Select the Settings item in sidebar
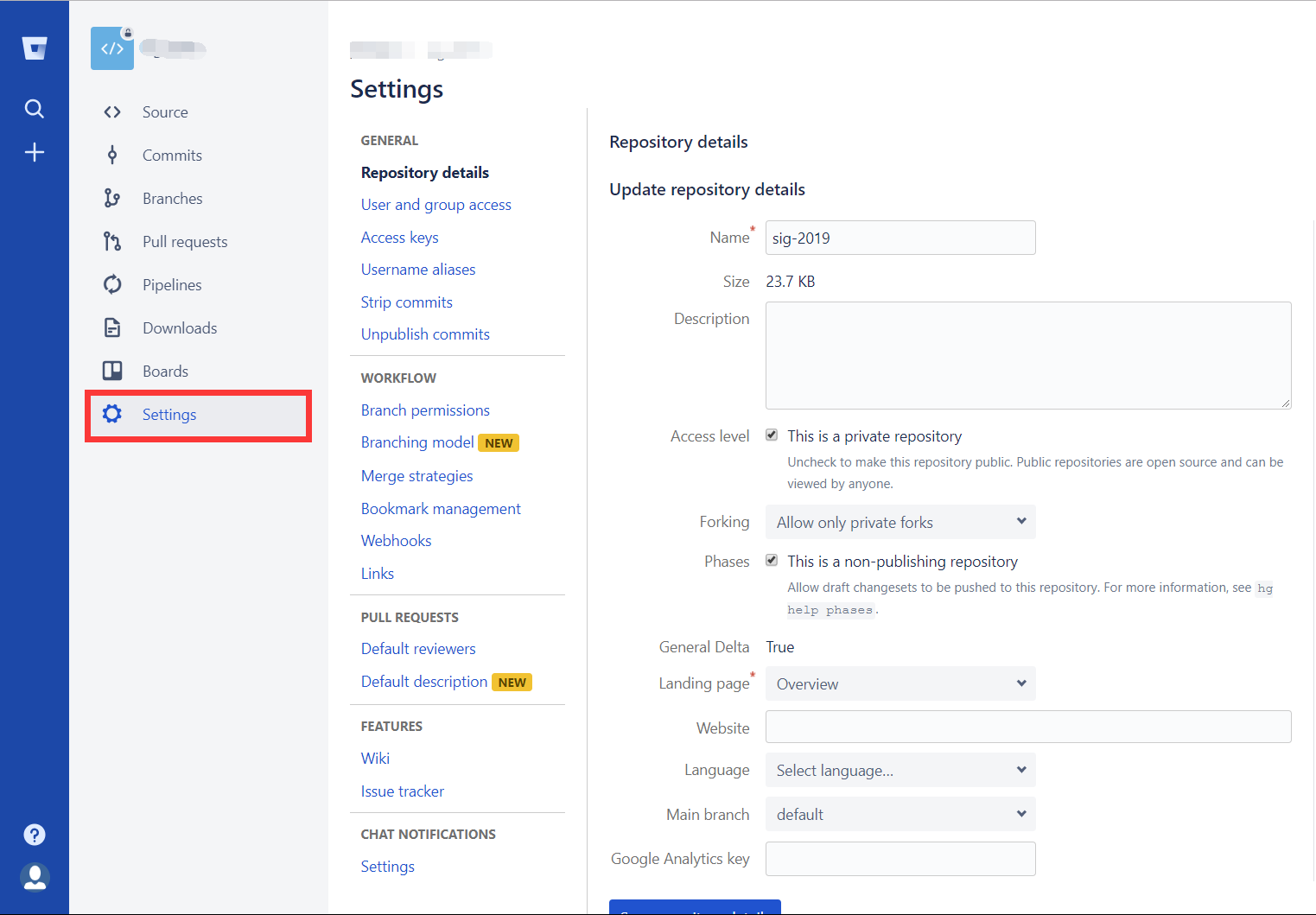The height and width of the screenshot is (915, 1316). click(169, 414)
